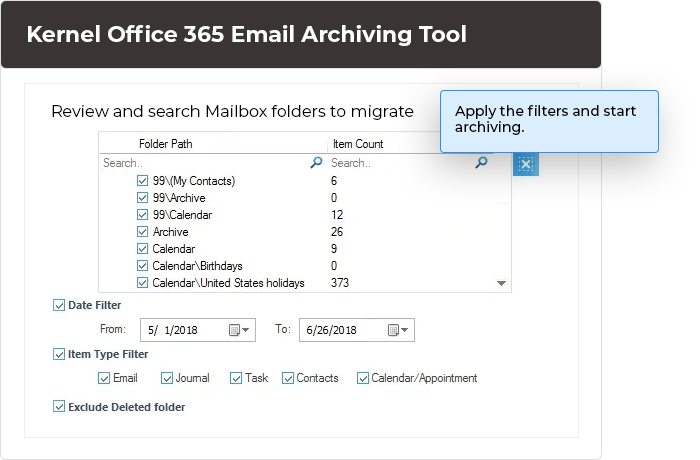Disable the Date Filter checkbox
The image size is (700, 460).
point(59,305)
